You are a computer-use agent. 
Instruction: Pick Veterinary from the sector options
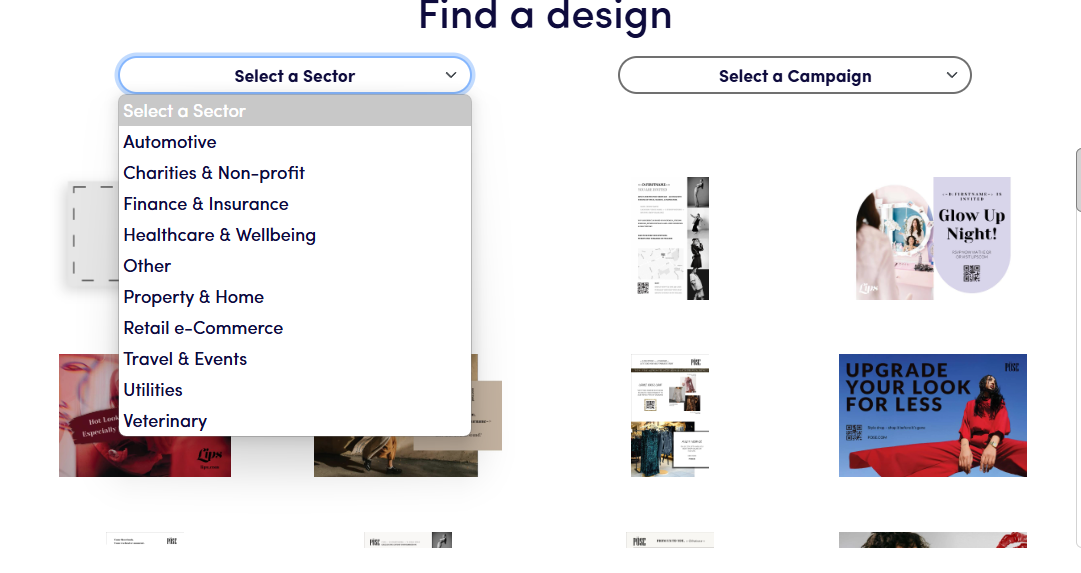pos(165,421)
